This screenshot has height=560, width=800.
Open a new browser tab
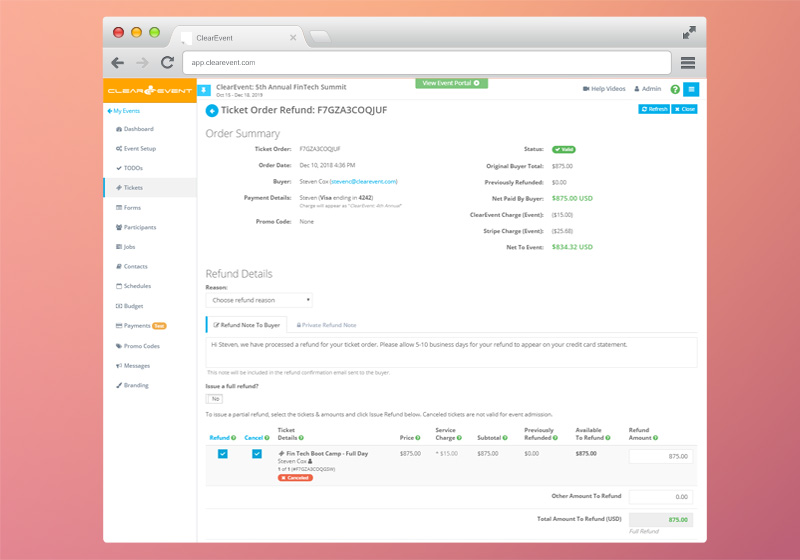click(x=320, y=37)
